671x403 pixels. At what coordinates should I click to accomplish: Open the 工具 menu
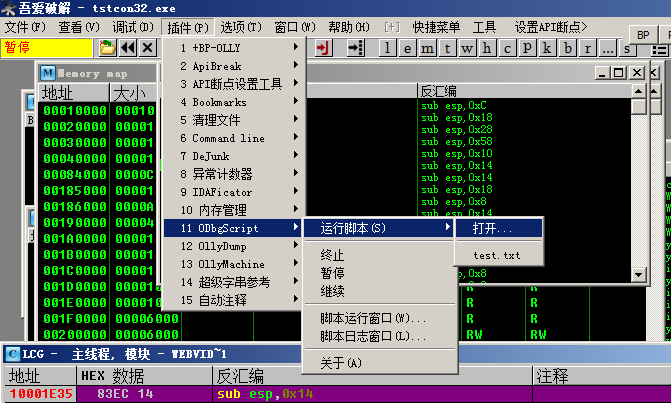pos(484,27)
